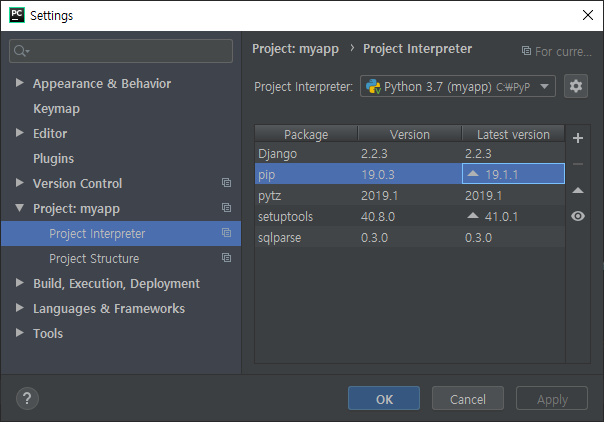Click the upgrade package arrow icon
The image size is (604, 422).
point(577,190)
